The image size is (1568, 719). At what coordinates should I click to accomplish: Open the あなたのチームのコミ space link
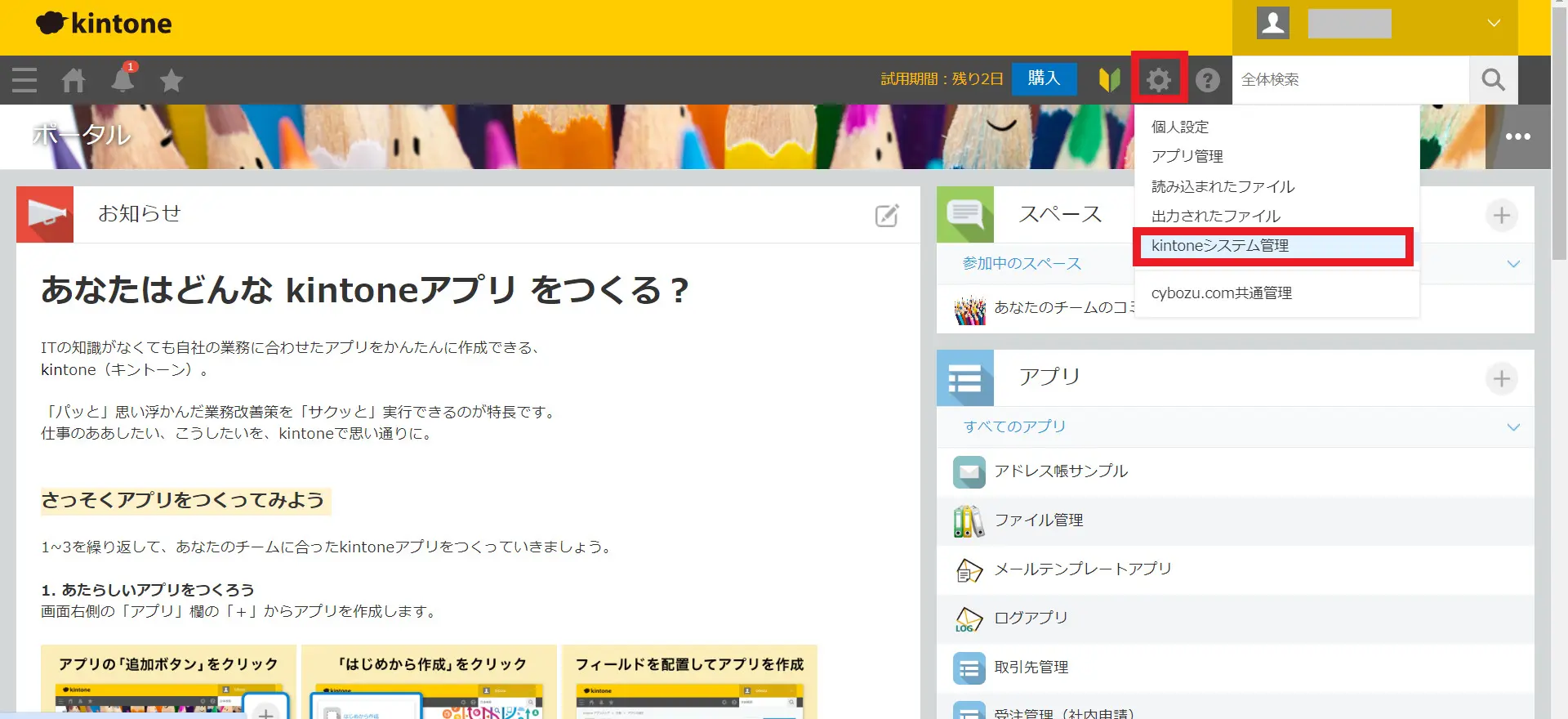pyautogui.click(x=1063, y=308)
